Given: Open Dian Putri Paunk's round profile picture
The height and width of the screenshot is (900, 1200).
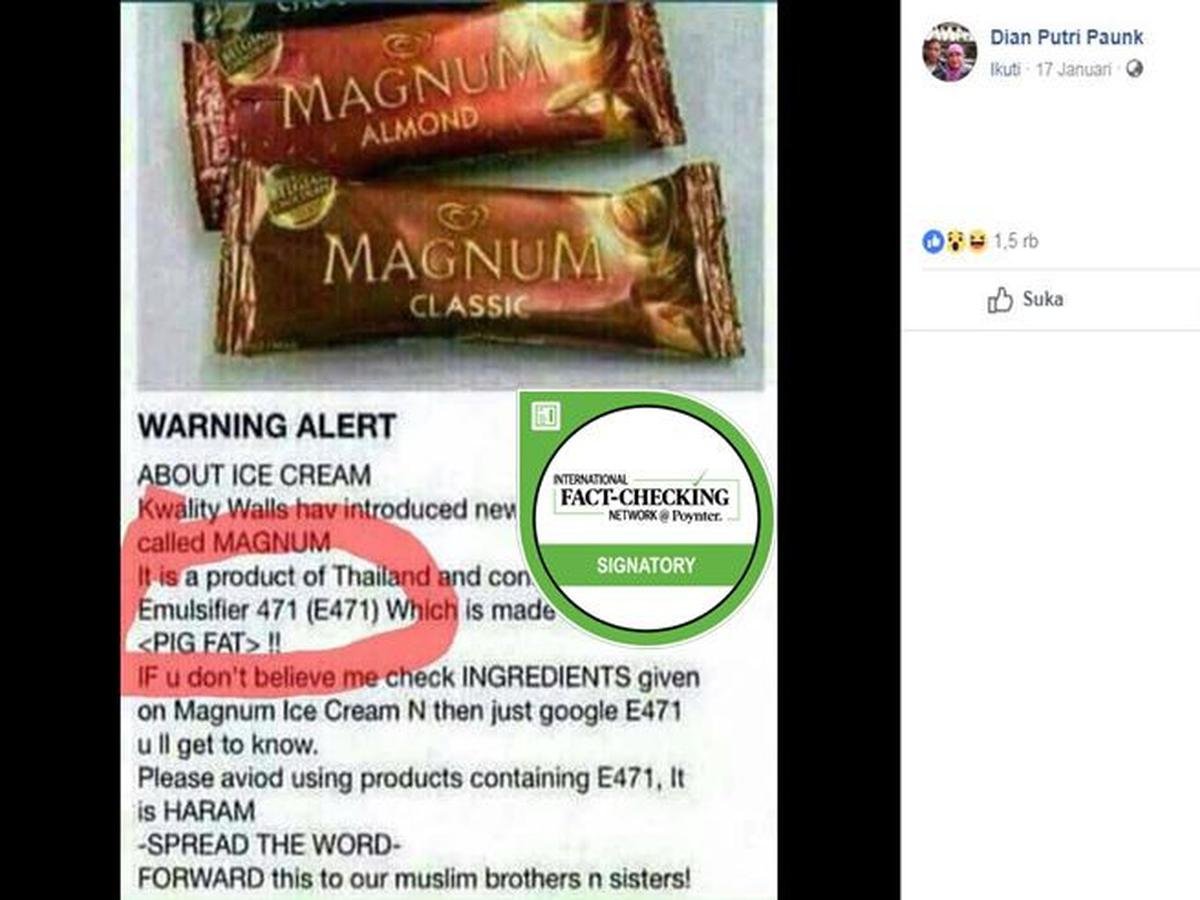Looking at the screenshot, I should click(949, 52).
